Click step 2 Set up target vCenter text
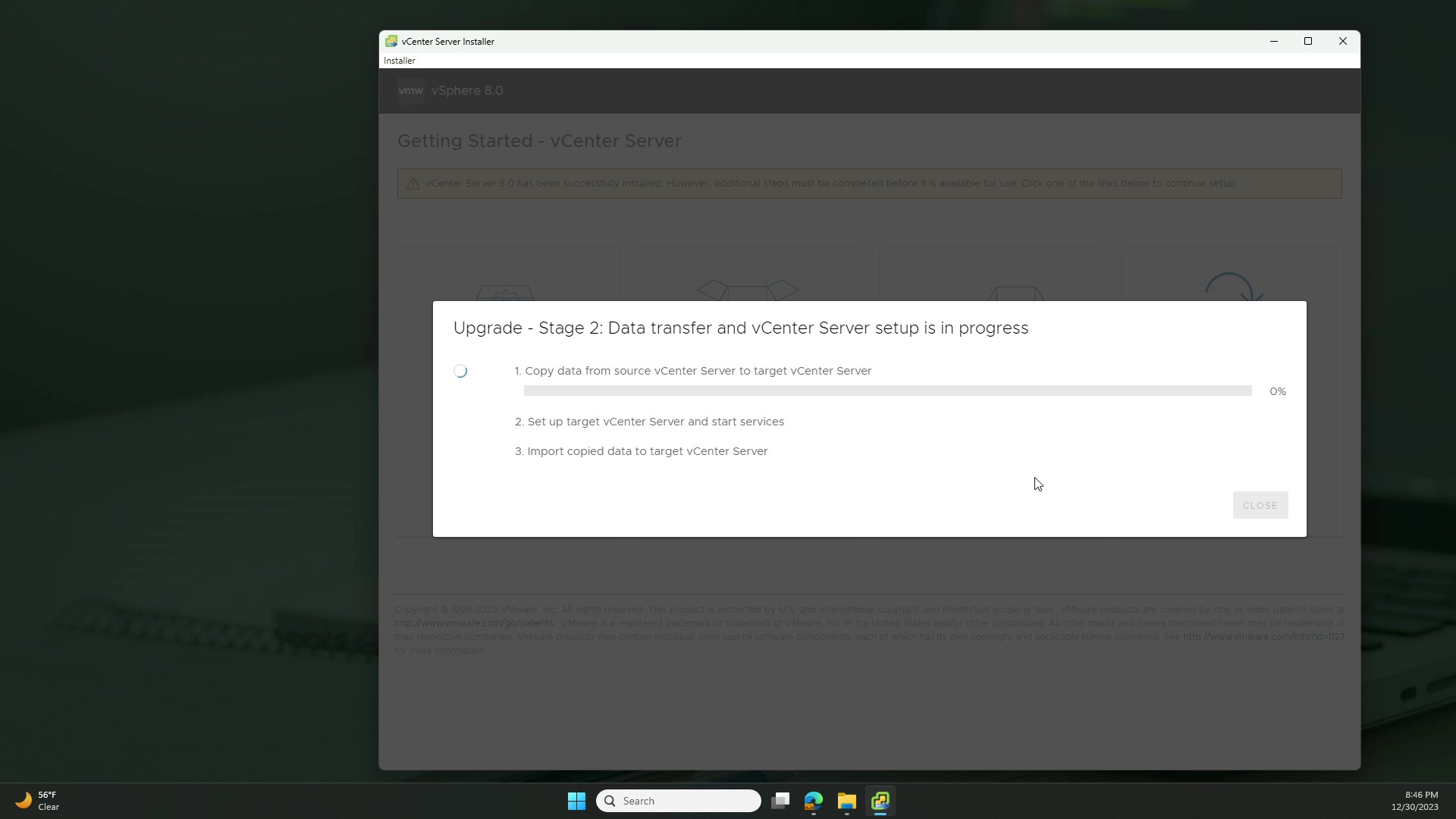The image size is (1456, 819). pos(649,422)
